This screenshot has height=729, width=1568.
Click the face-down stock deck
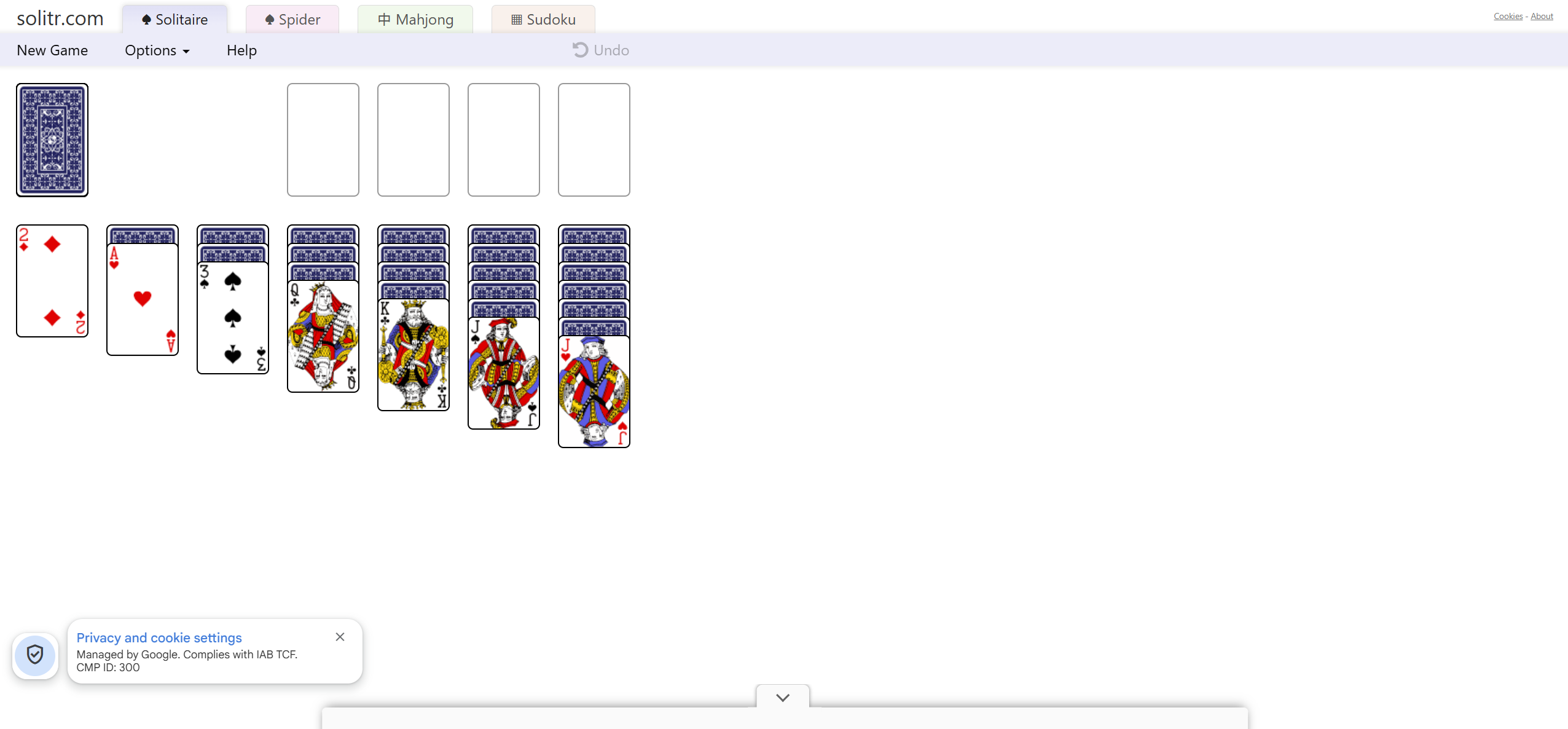[52, 140]
